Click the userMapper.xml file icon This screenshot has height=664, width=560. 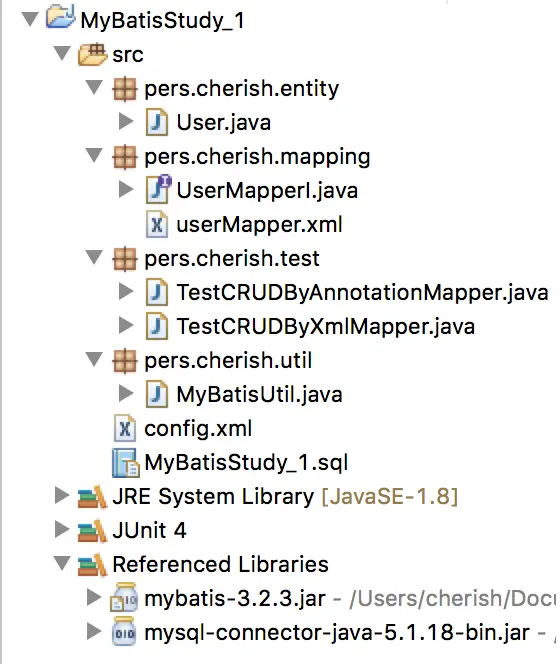(157, 224)
